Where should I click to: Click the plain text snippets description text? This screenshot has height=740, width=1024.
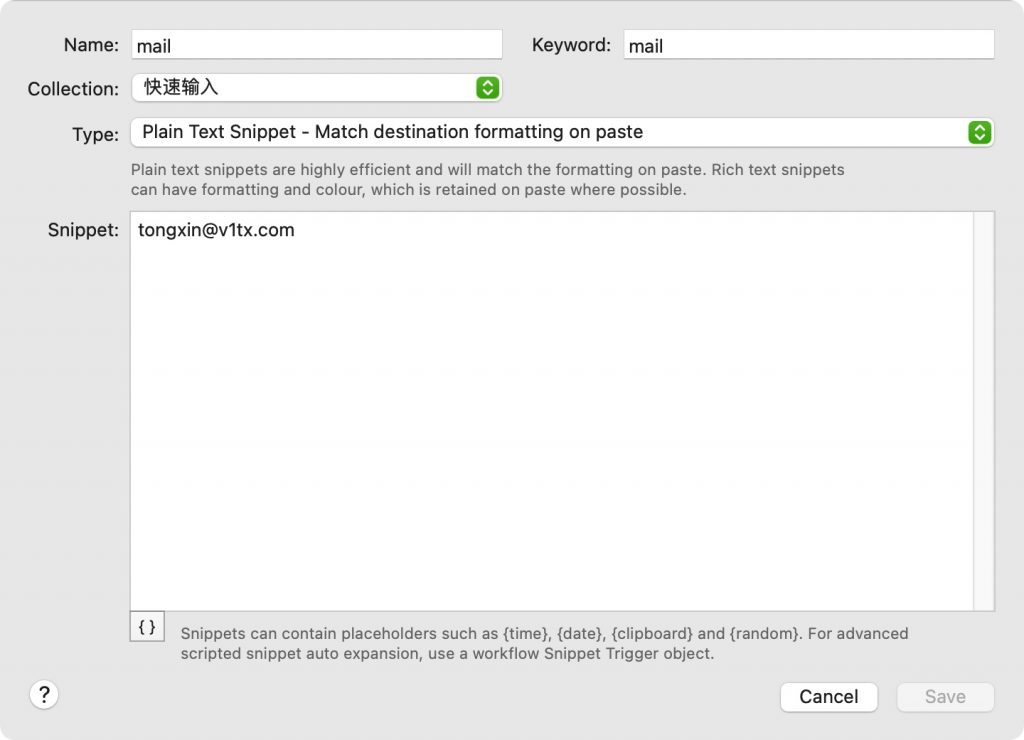[x=487, y=180]
